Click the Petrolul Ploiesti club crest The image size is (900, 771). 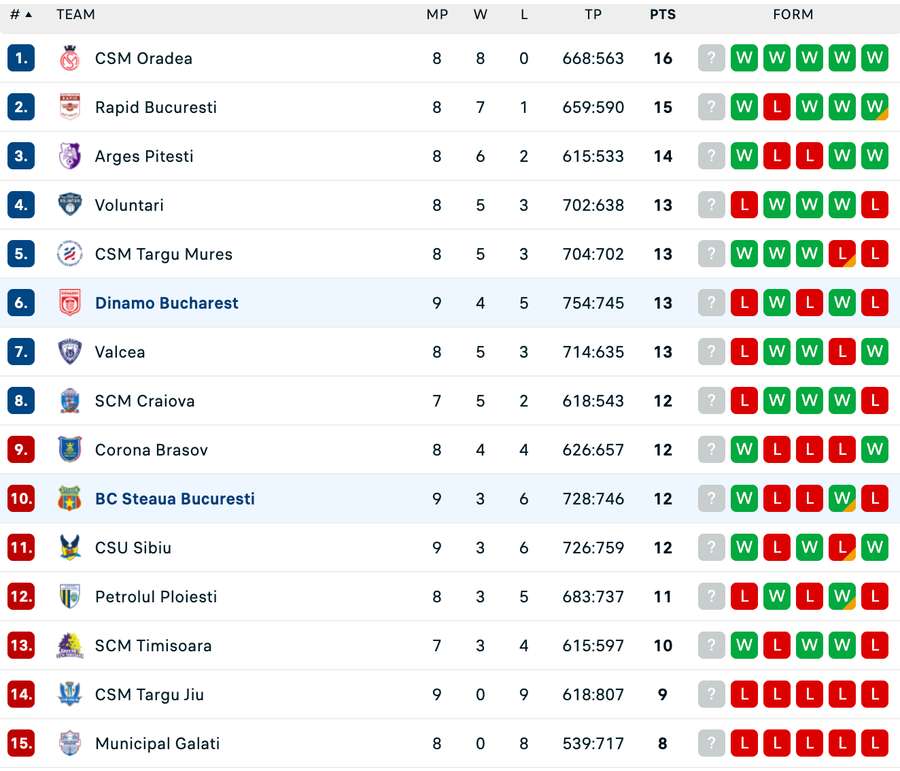click(69, 596)
